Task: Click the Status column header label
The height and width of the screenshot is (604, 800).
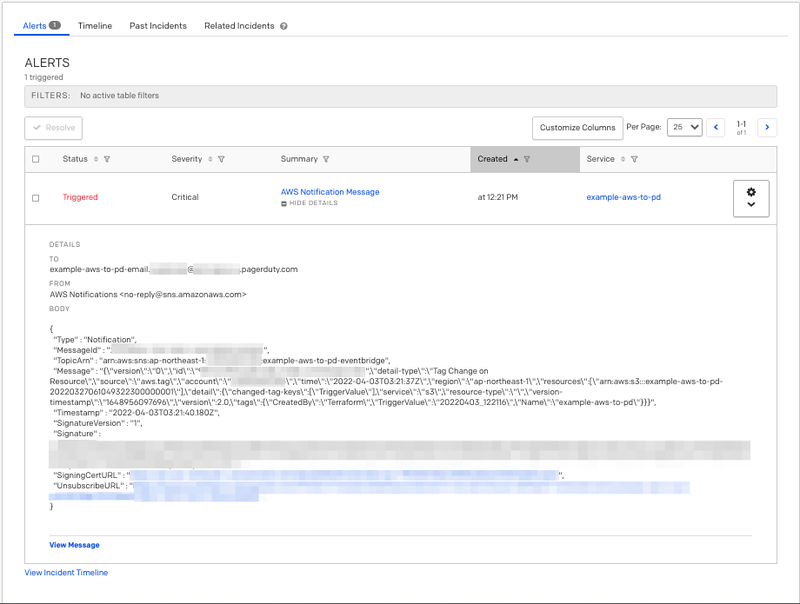Action: (x=75, y=159)
